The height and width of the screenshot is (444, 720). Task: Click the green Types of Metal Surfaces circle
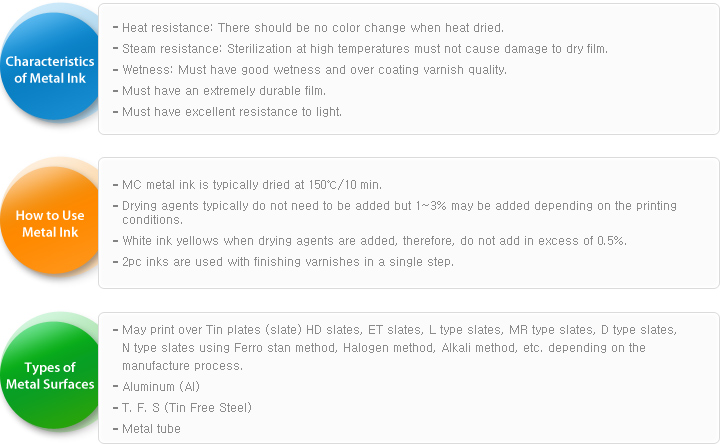pyautogui.click(x=50, y=376)
